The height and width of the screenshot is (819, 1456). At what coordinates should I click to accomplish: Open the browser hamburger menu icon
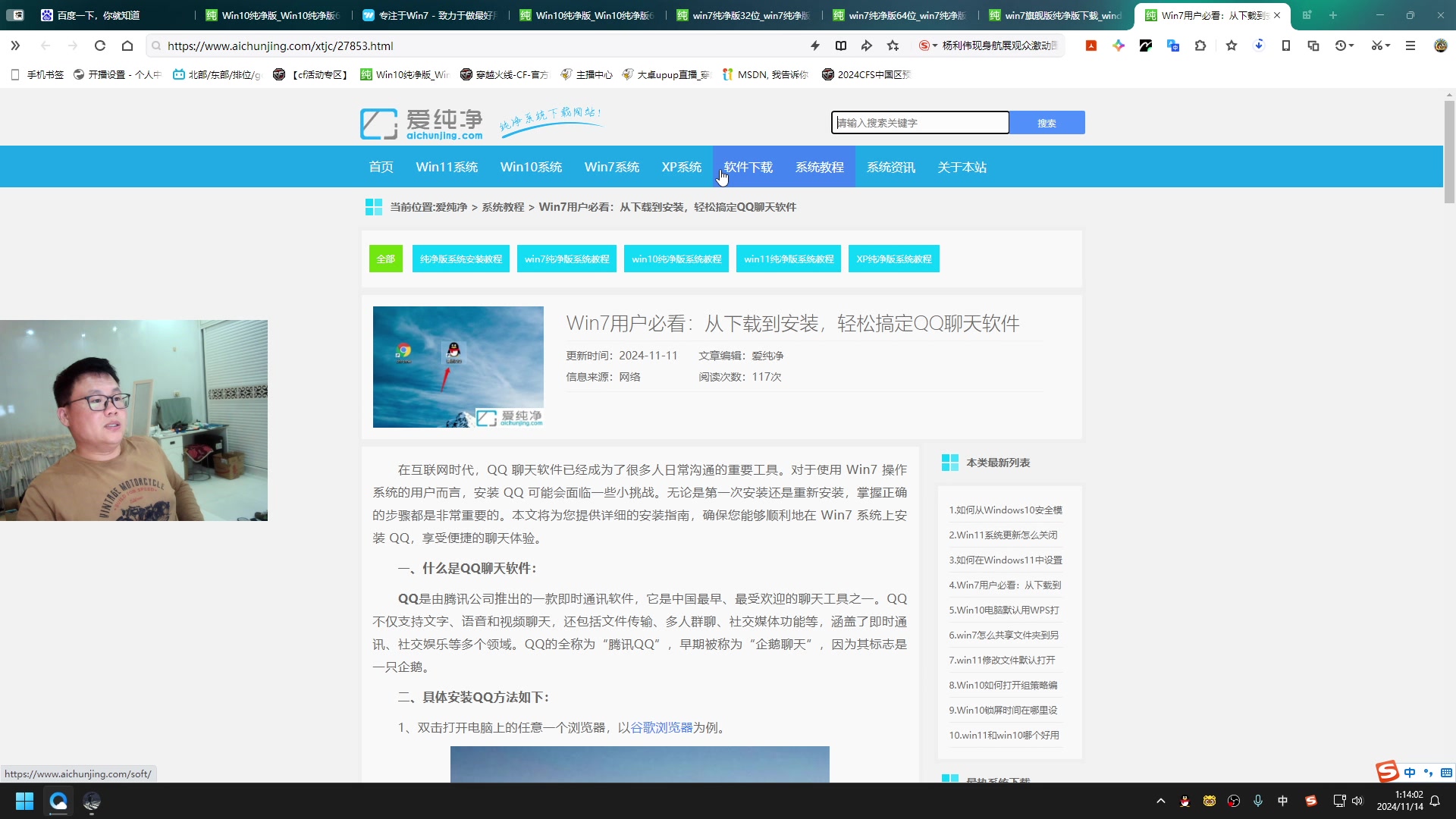pyautogui.click(x=1410, y=45)
